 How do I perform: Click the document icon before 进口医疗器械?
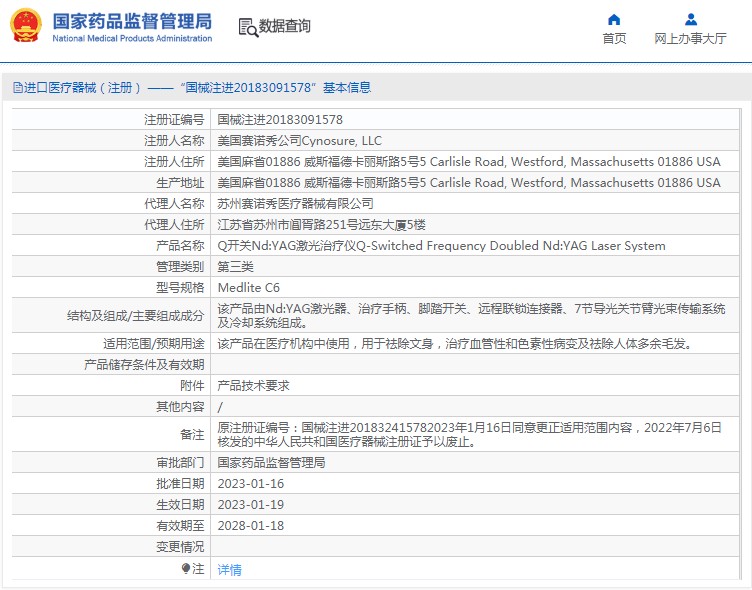[x=18, y=88]
